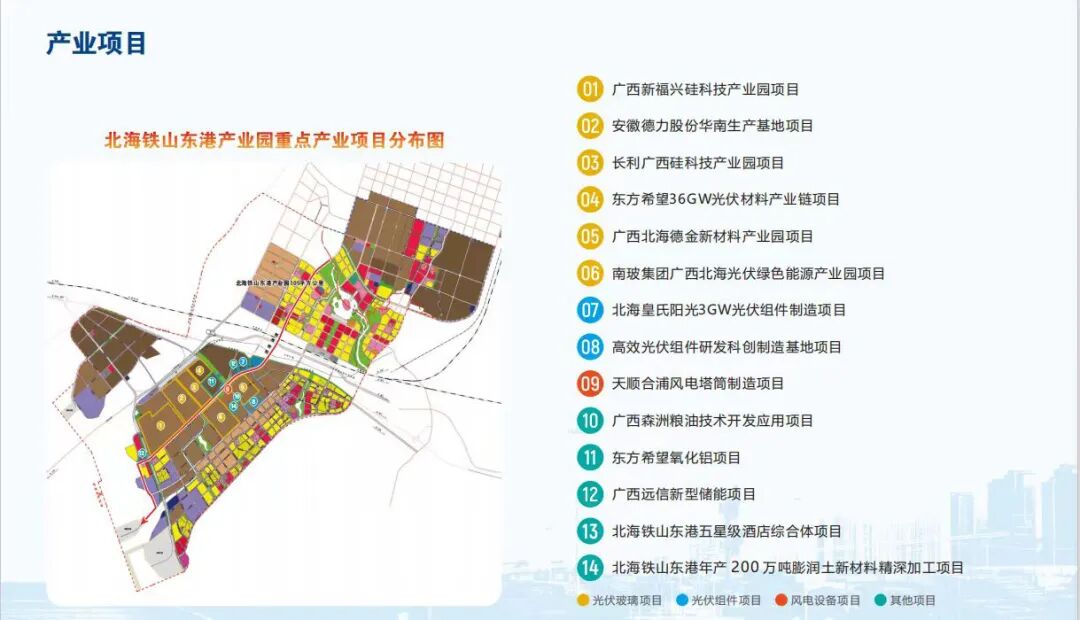Click the teal 13 number badge
The height and width of the screenshot is (620, 1080).
coord(590,531)
